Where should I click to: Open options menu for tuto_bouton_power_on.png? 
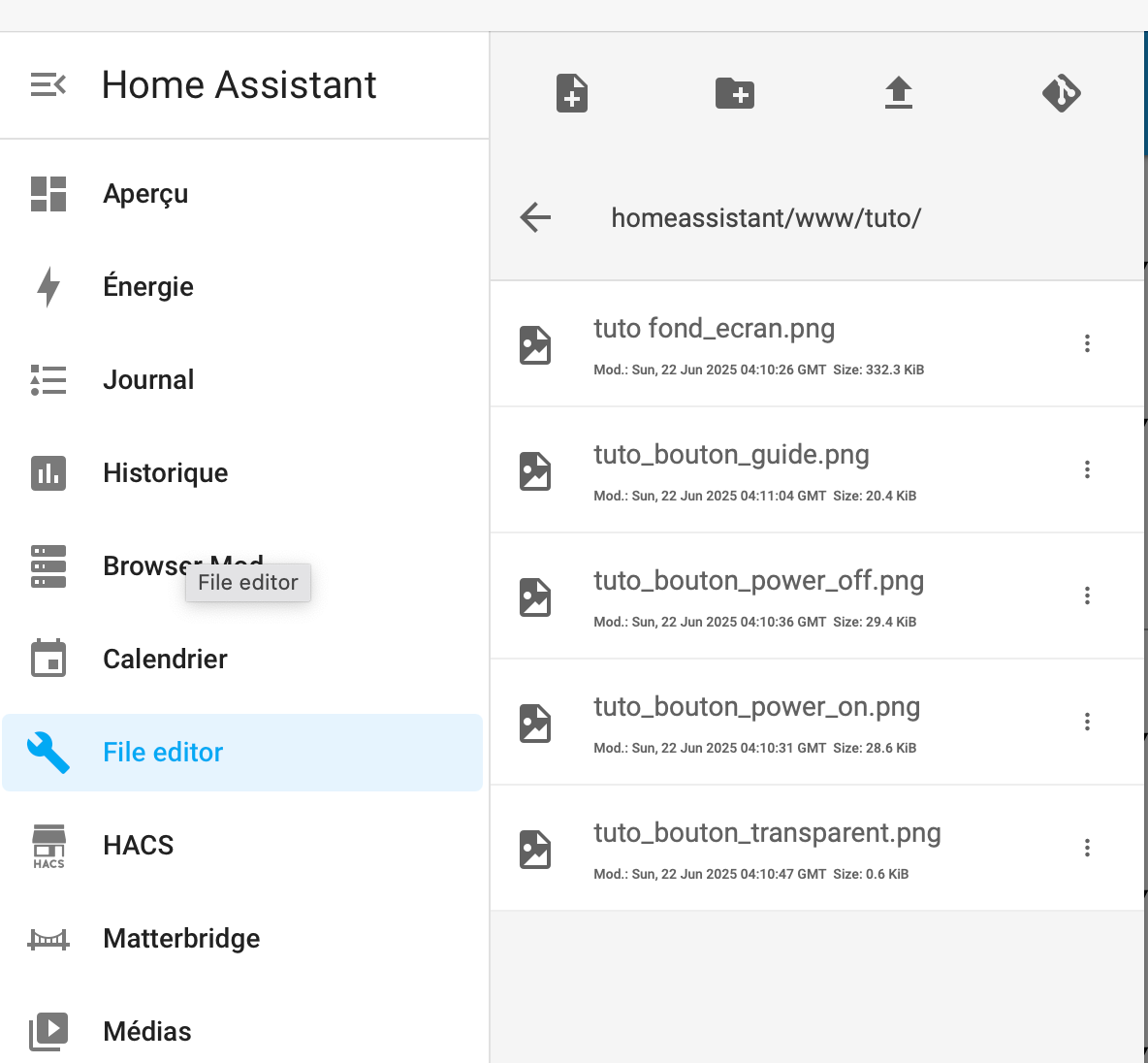(x=1087, y=722)
